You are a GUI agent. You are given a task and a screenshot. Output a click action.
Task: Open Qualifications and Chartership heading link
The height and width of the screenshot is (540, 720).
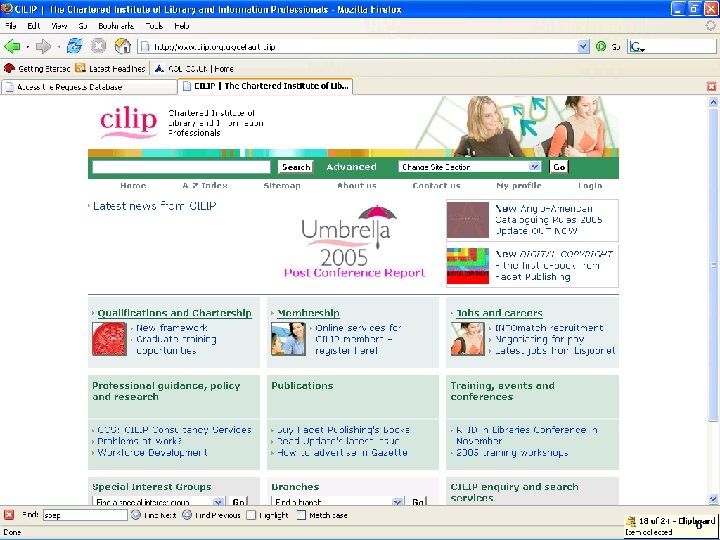174,313
